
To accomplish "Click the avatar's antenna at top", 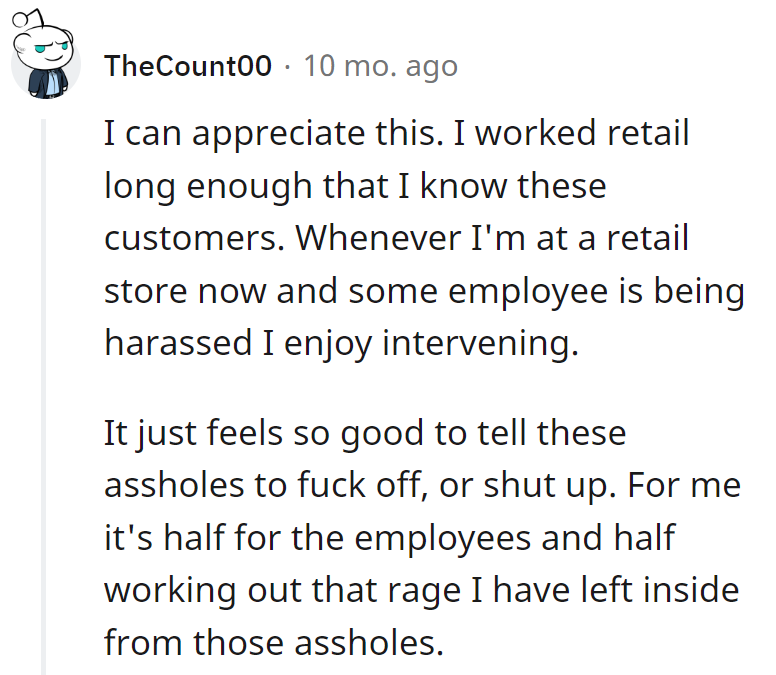I will (x=28, y=19).
